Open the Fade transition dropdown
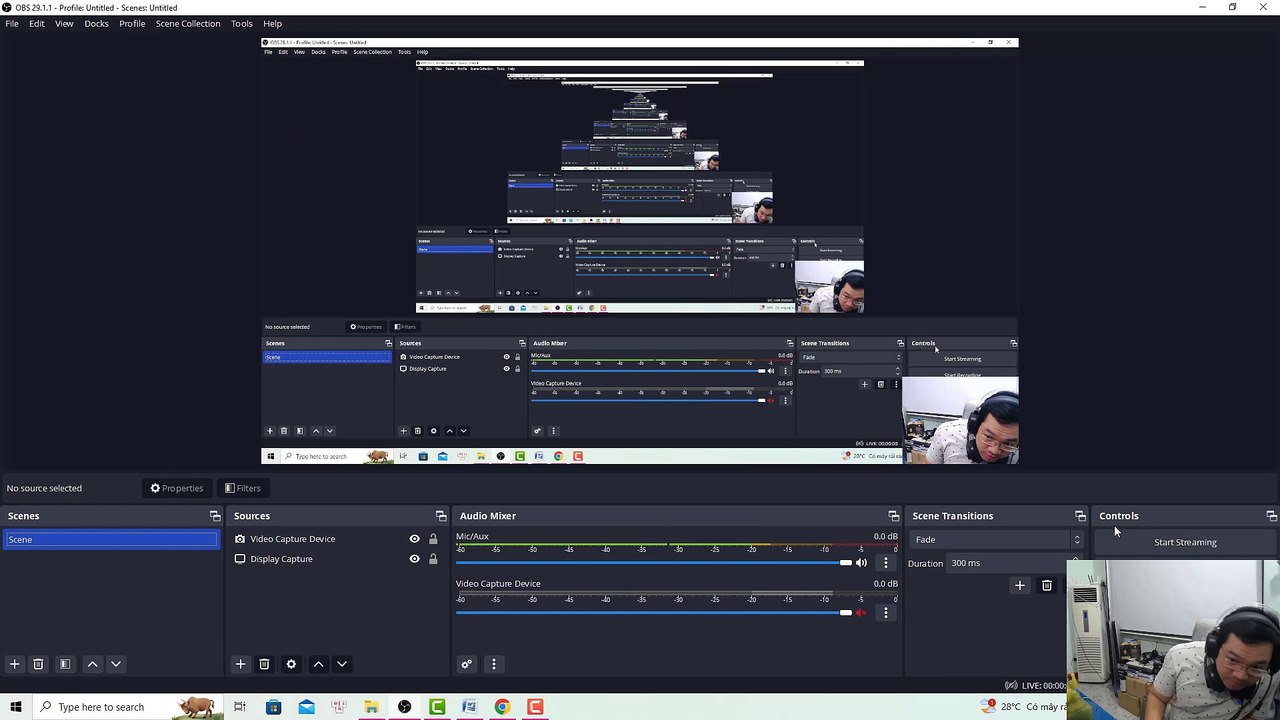1280x720 pixels. (x=995, y=540)
